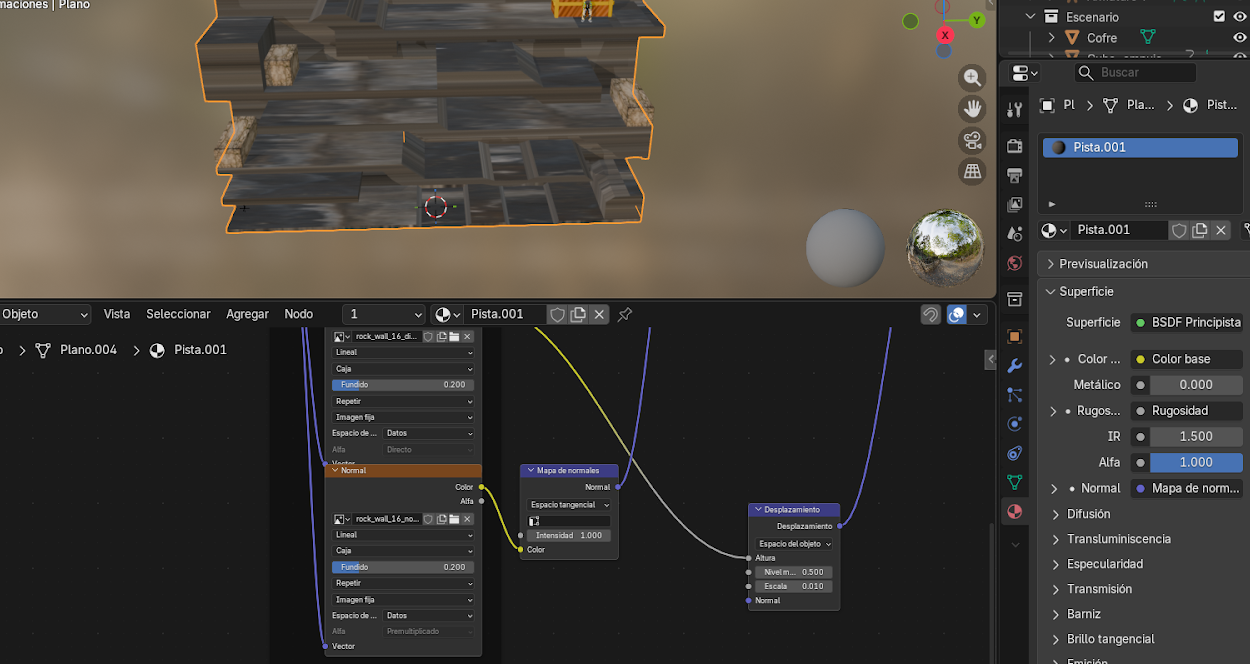Toggle node wire snapping icon in node header
Screen dimensions: 1250x664
[x=931, y=314]
